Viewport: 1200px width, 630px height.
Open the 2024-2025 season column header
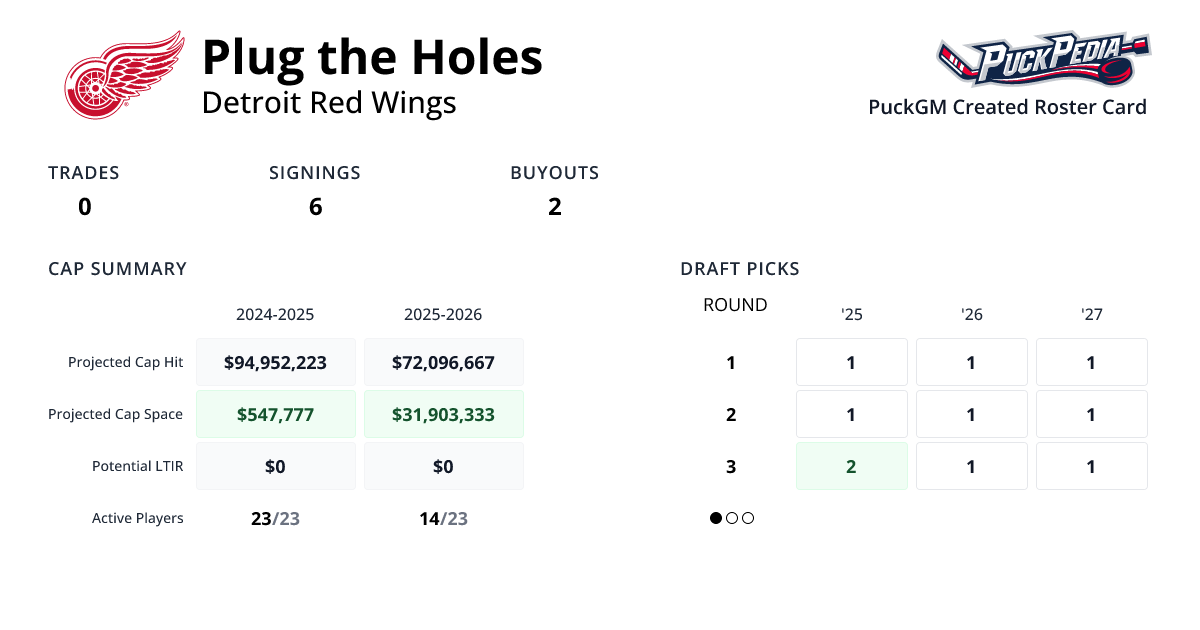pos(276,314)
